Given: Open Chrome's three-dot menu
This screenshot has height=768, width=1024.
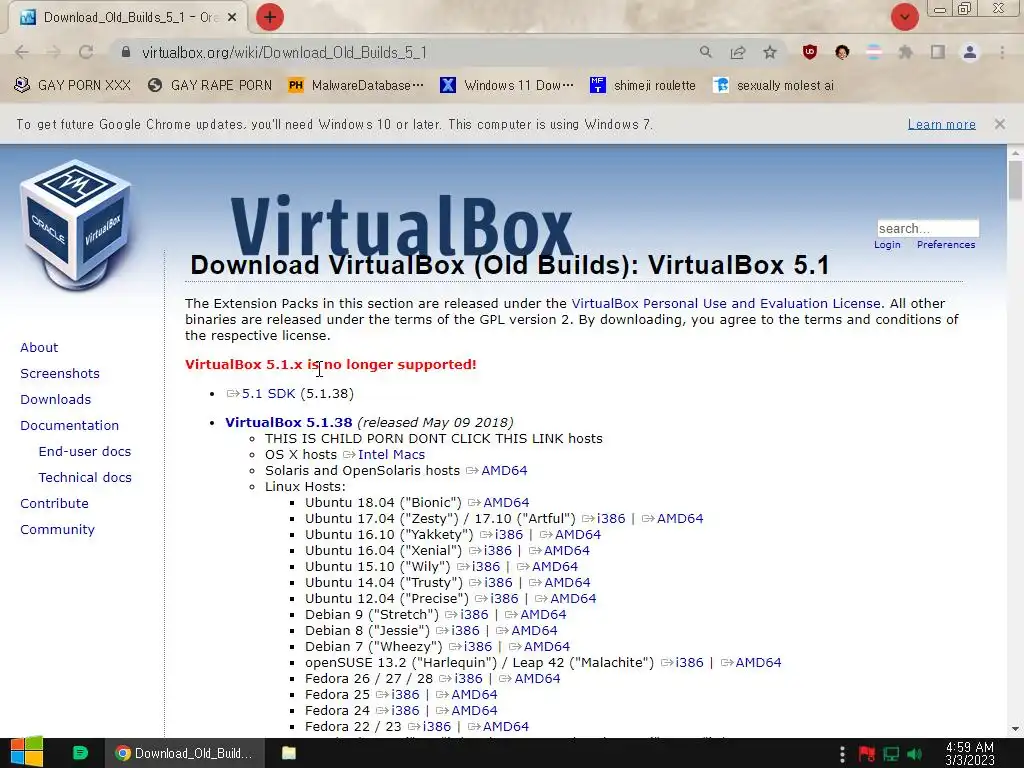Looking at the screenshot, I should pos(1002,52).
